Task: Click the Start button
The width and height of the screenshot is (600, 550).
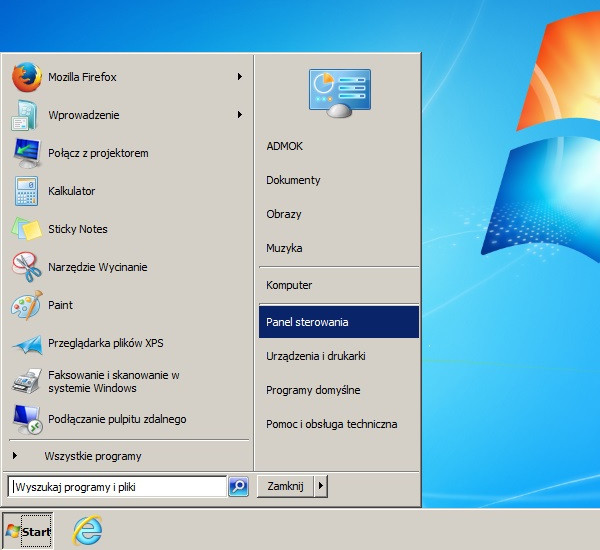Action: (x=28, y=531)
